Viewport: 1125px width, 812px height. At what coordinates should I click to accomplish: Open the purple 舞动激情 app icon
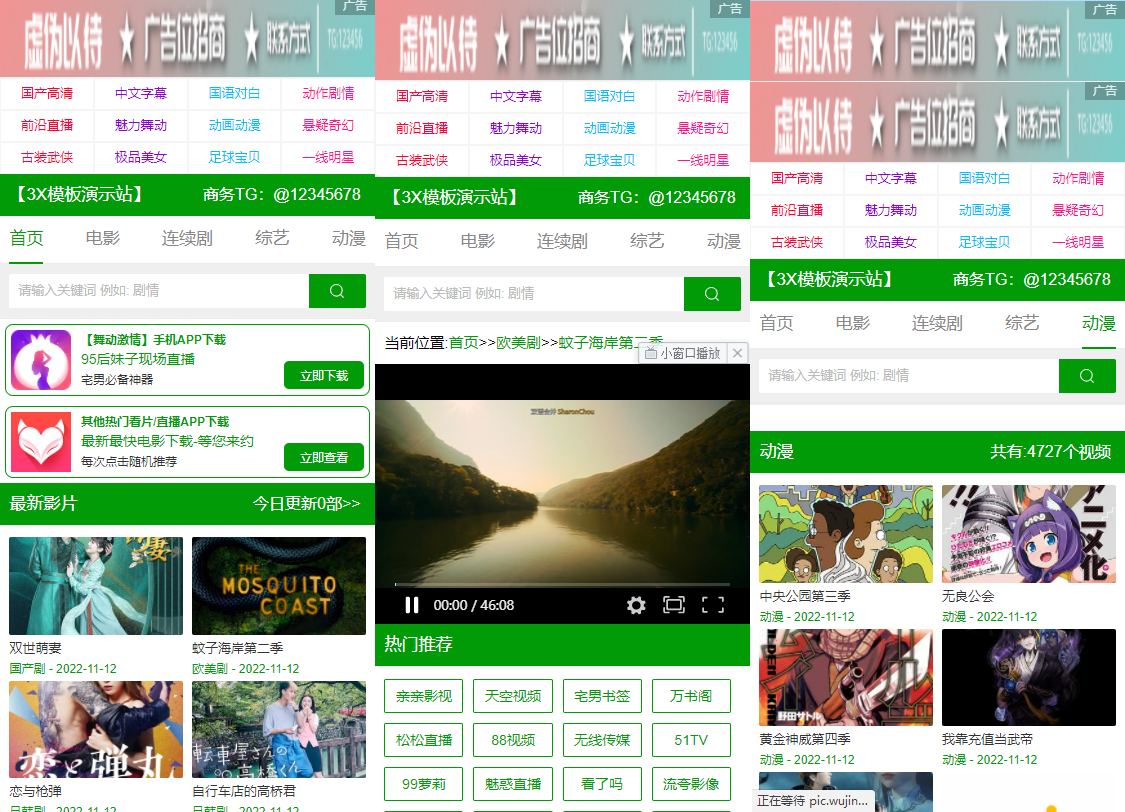pyautogui.click(x=41, y=360)
